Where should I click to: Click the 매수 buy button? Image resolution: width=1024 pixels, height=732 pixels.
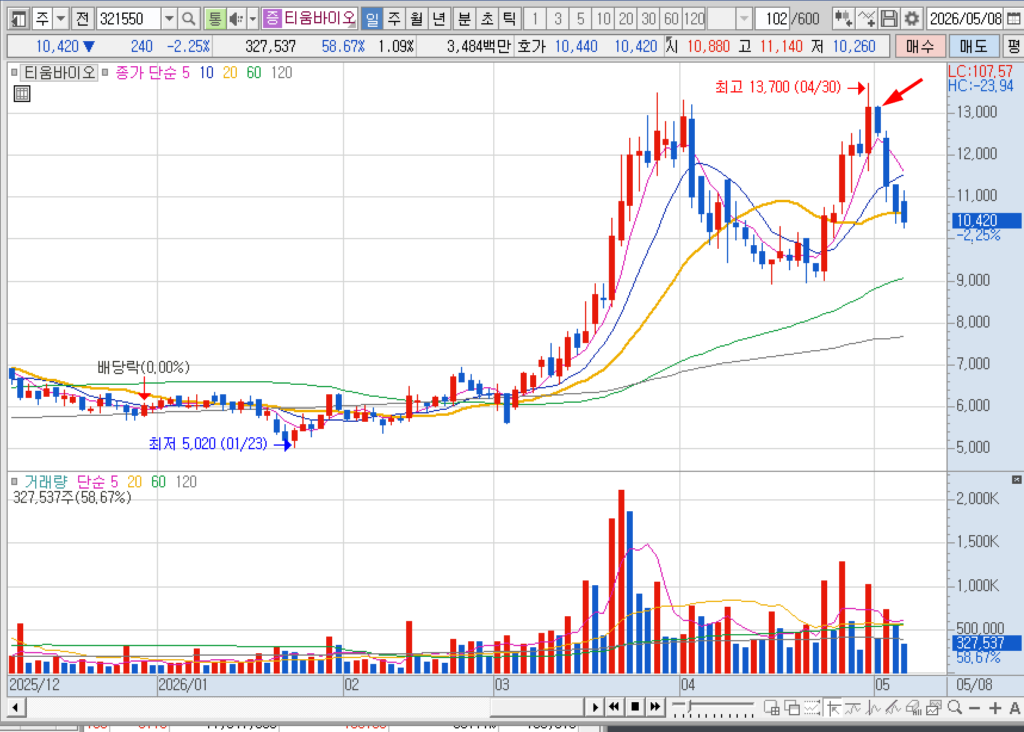tap(920, 46)
